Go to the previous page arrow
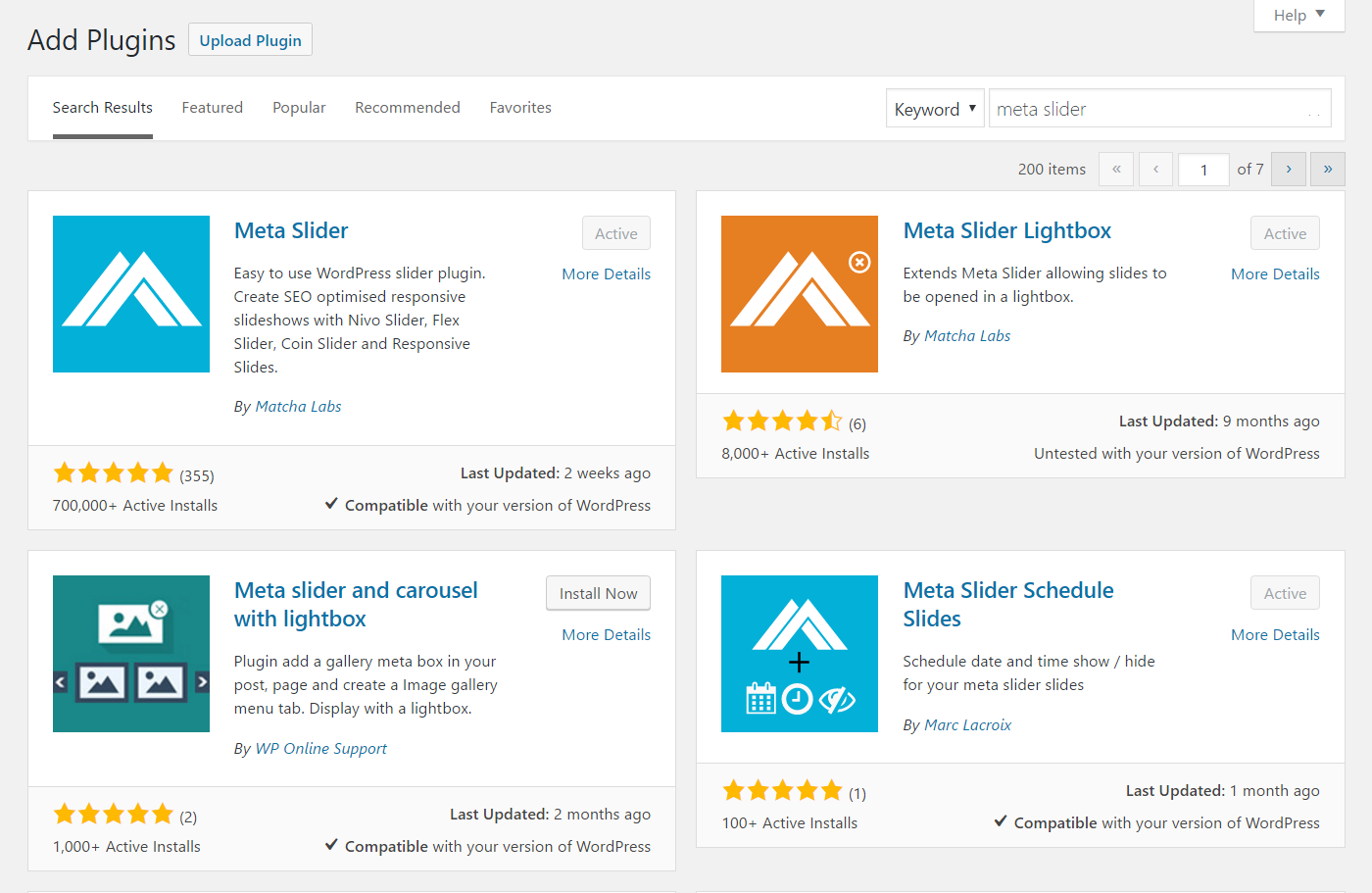 pyautogui.click(x=1155, y=169)
